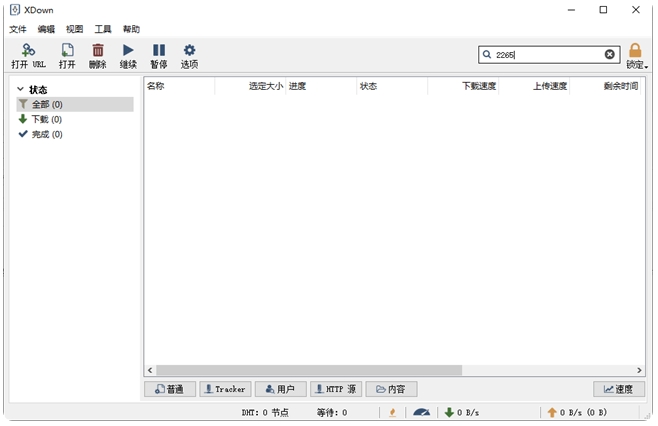Viewport: 658px width, 426px height.
Task: Click the Resume (继续) play icon
Action: point(128,50)
